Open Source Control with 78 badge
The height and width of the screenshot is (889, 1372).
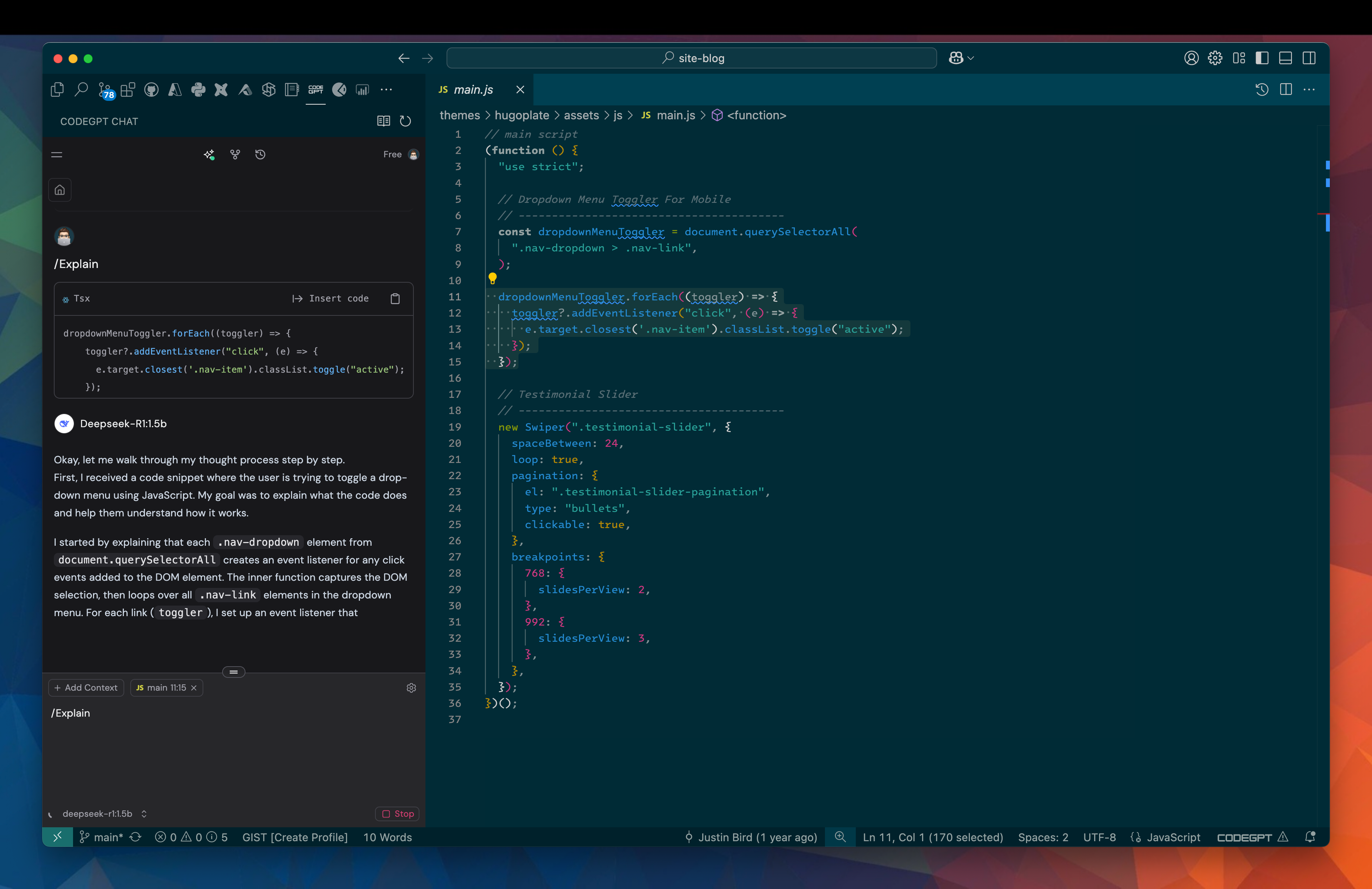[106, 90]
